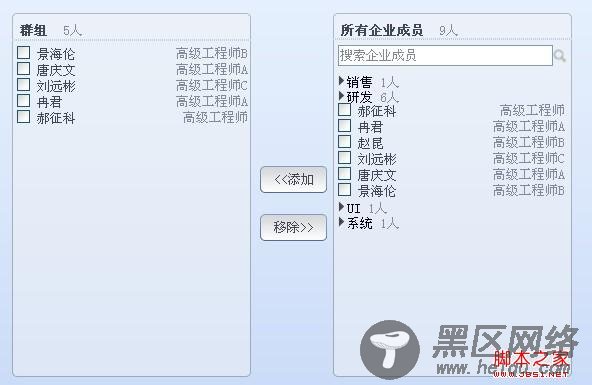The width and height of the screenshot is (592, 385).
Task: Collapse the 研发 department triangle
Action: tap(341, 96)
